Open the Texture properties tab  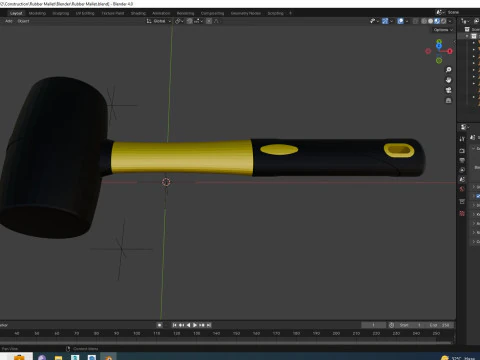[462, 213]
